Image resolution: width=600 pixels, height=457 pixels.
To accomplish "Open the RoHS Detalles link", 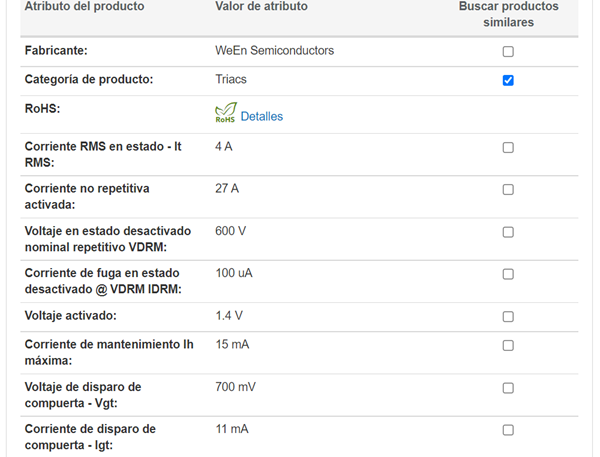I will point(262,117).
